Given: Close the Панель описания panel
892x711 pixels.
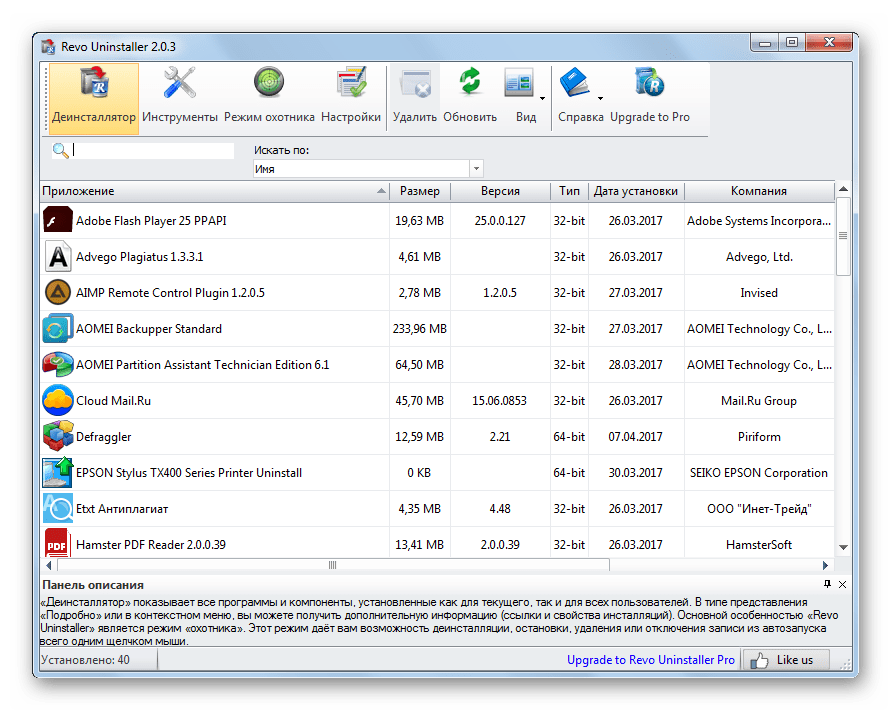Looking at the screenshot, I should [843, 584].
